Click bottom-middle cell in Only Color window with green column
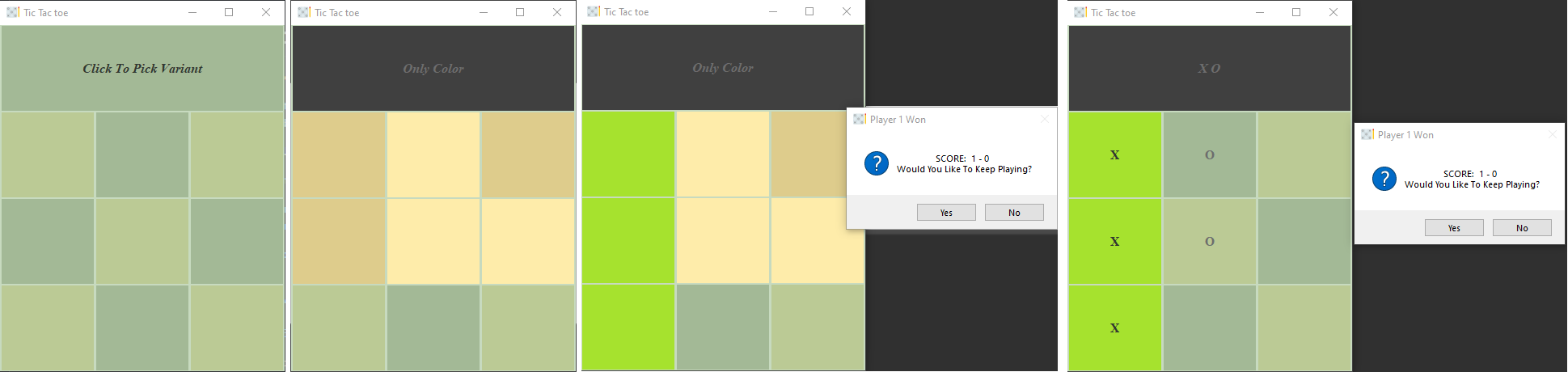Viewport: 1568px width, 372px height. tap(723, 327)
